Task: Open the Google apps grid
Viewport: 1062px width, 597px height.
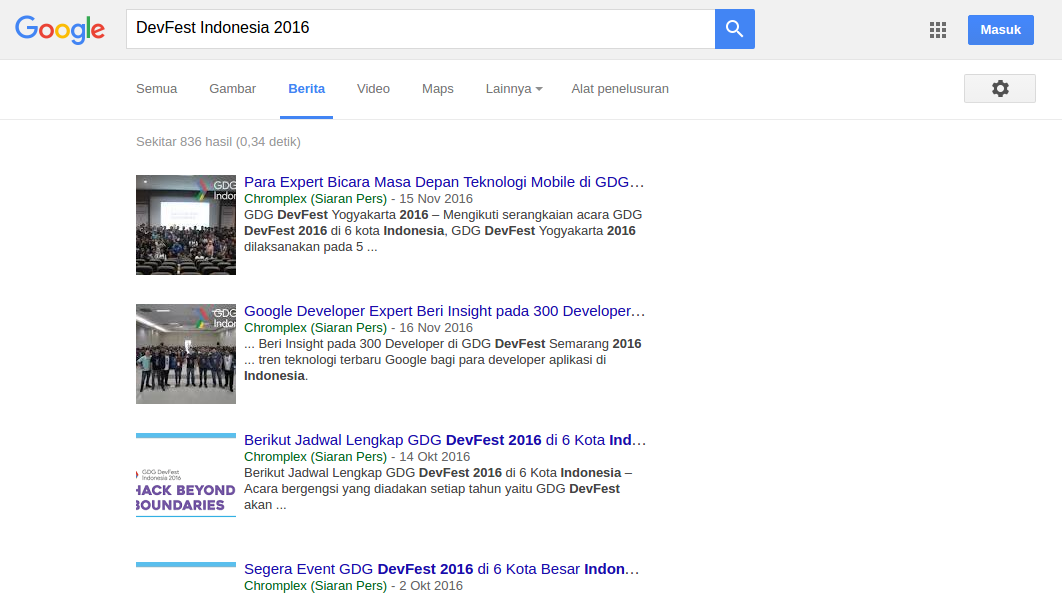Action: [937, 30]
